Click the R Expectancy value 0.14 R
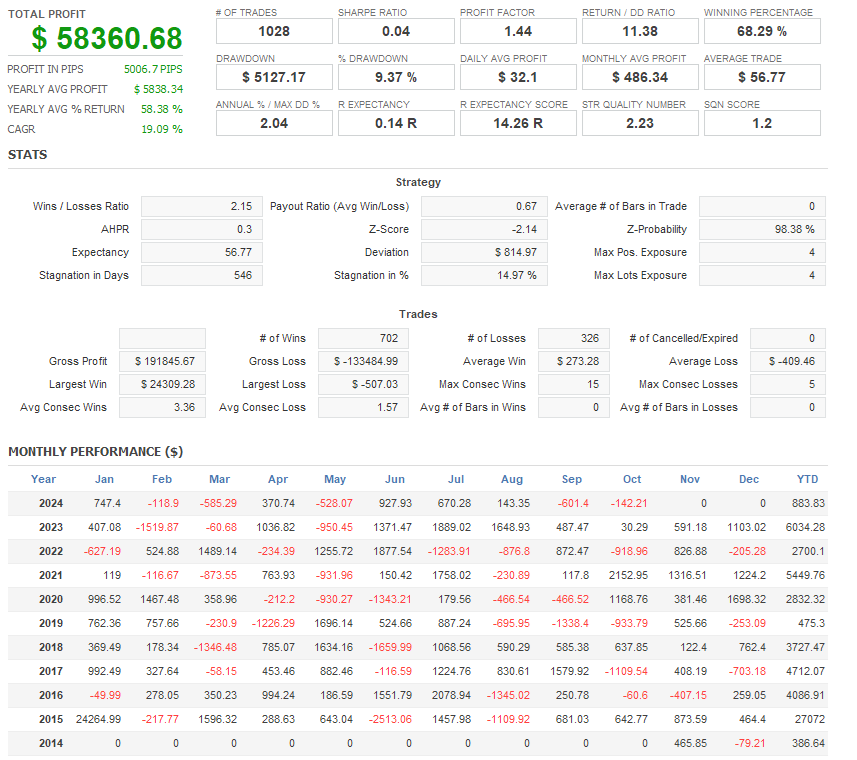857x760 pixels. click(x=396, y=123)
